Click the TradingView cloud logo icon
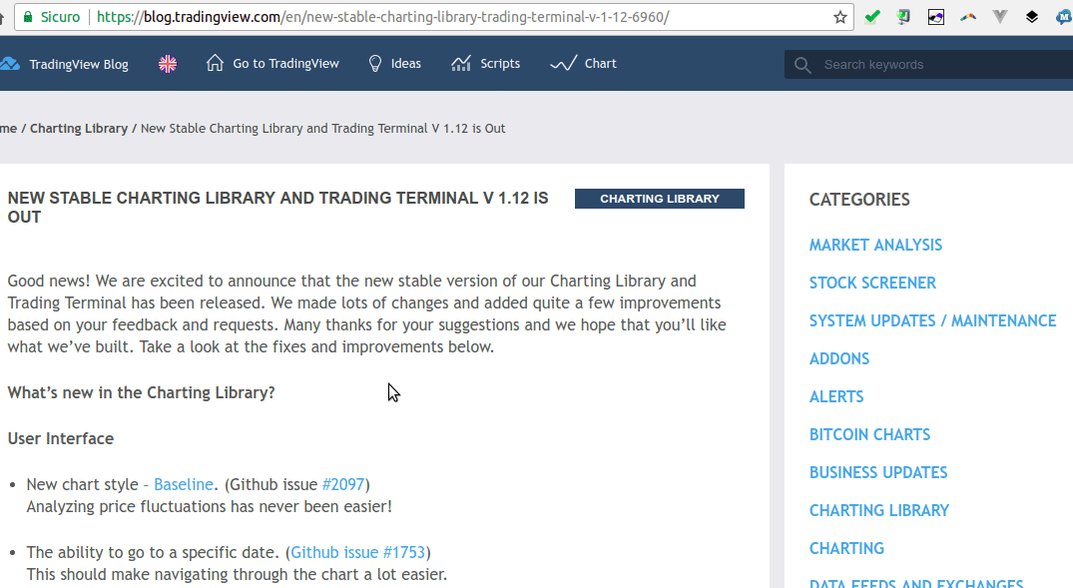This screenshot has height=588, width=1073. click(x=10, y=64)
